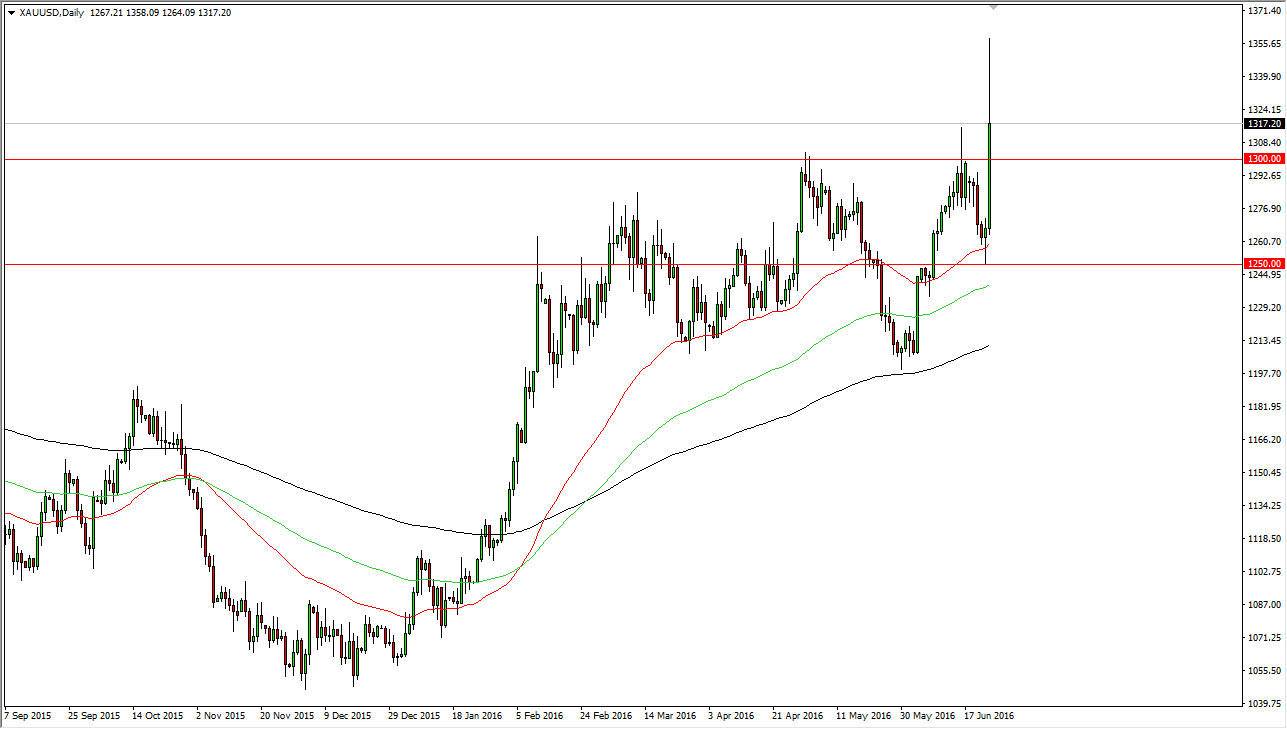Click the "1276.90" price axis label
Image resolution: width=1287 pixels, height=729 pixels.
coord(1264,209)
